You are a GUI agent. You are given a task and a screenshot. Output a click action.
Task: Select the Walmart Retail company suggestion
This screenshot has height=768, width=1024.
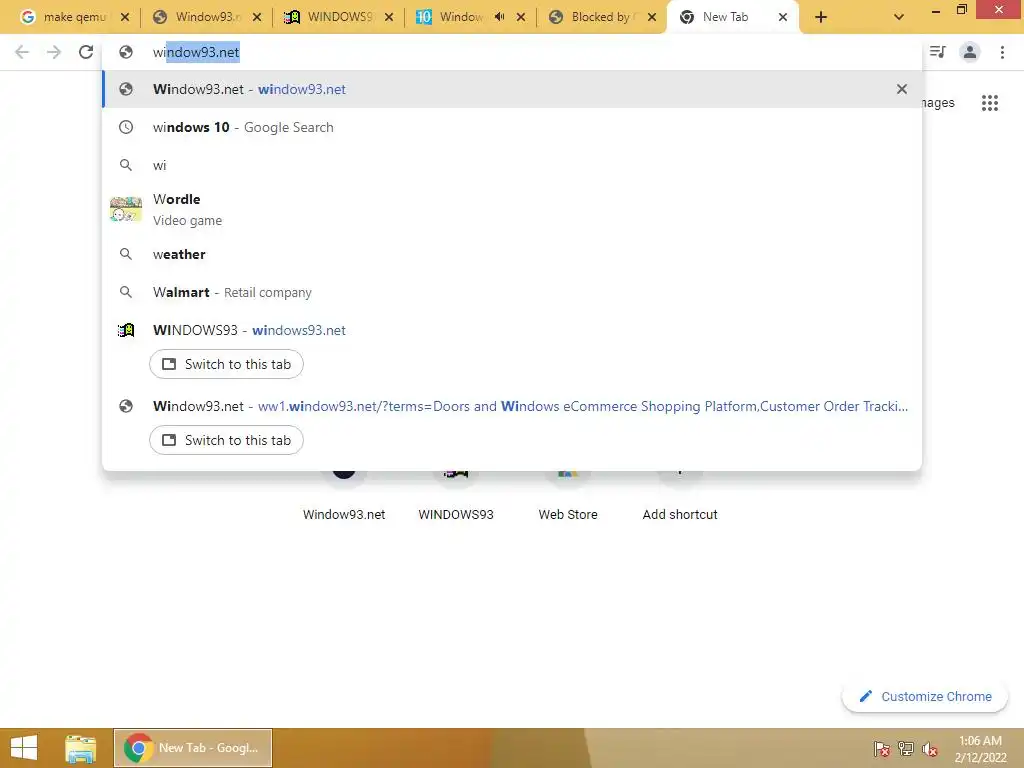[x=512, y=292]
